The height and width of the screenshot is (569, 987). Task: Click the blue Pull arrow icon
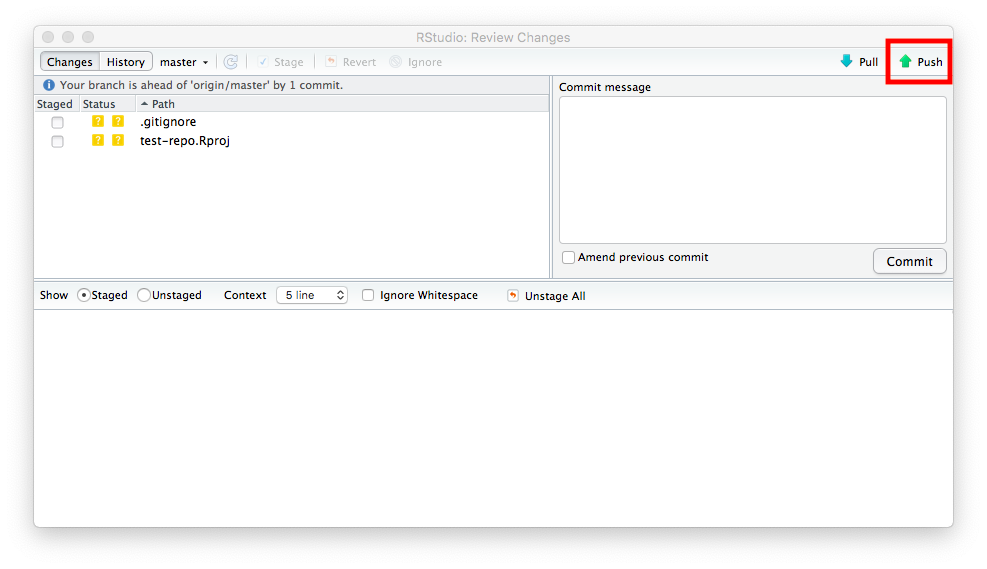click(x=847, y=62)
